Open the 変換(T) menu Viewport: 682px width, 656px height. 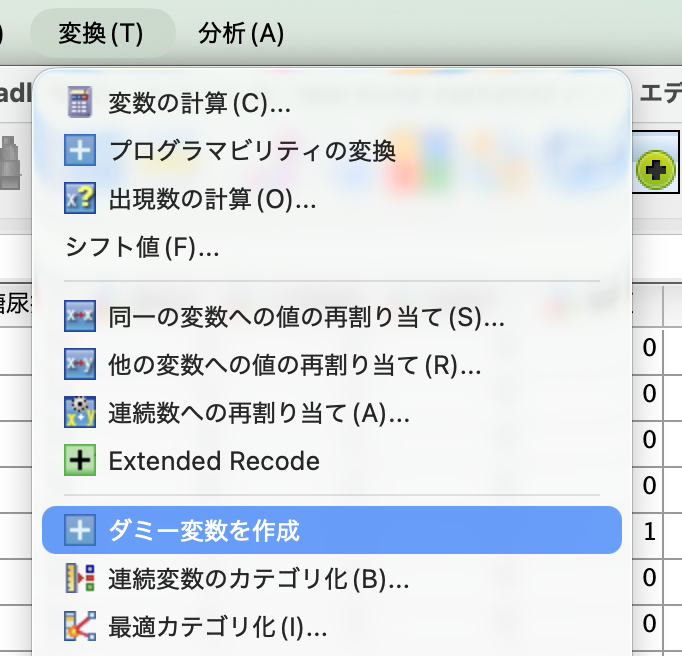tap(102, 33)
